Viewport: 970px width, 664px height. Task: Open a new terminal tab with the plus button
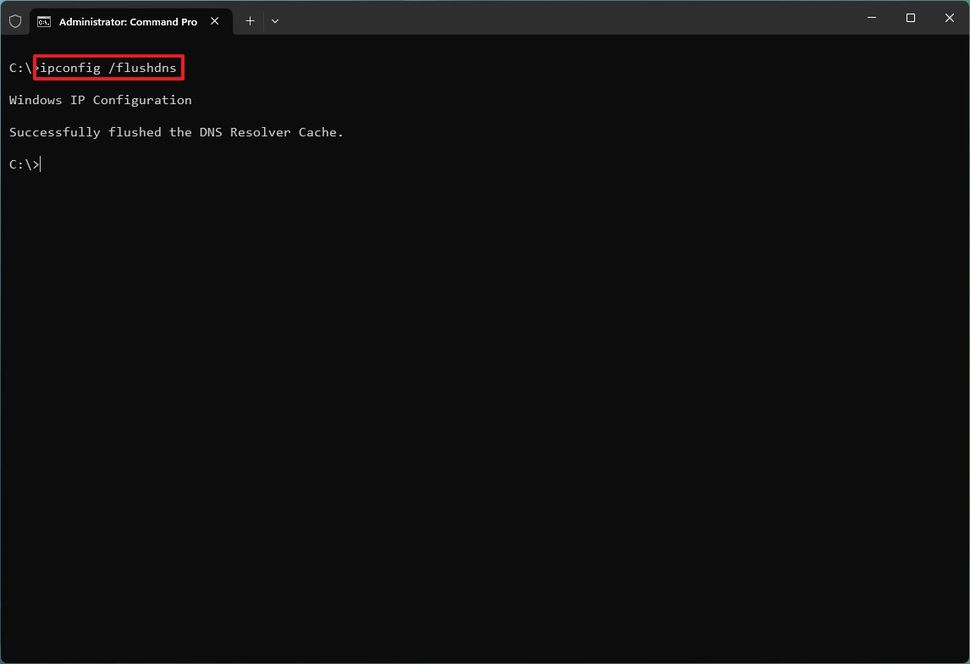(x=249, y=20)
